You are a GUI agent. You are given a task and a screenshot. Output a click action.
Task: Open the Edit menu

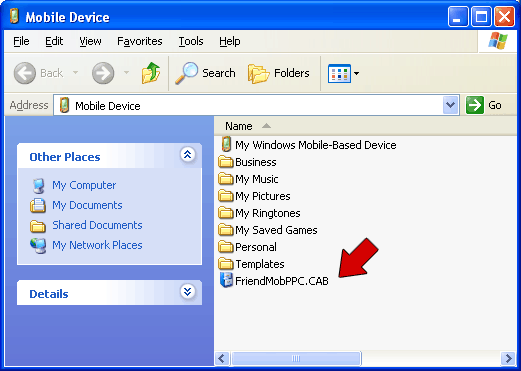point(54,41)
